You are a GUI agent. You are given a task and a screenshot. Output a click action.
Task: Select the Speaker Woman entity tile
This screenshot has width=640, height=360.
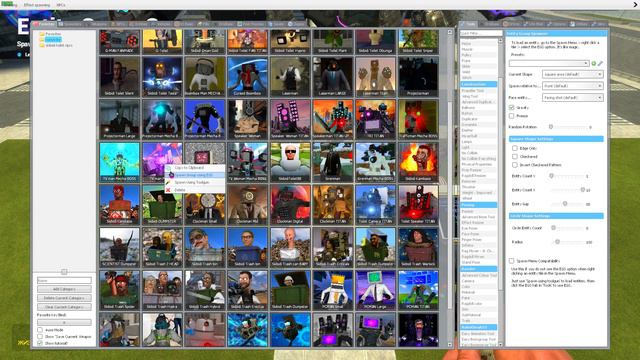click(x=247, y=119)
